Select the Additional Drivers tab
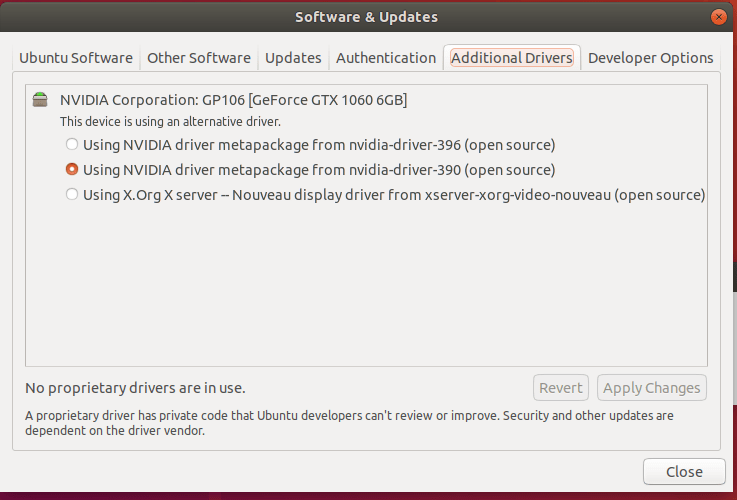Image resolution: width=737 pixels, height=500 pixels. click(512, 58)
